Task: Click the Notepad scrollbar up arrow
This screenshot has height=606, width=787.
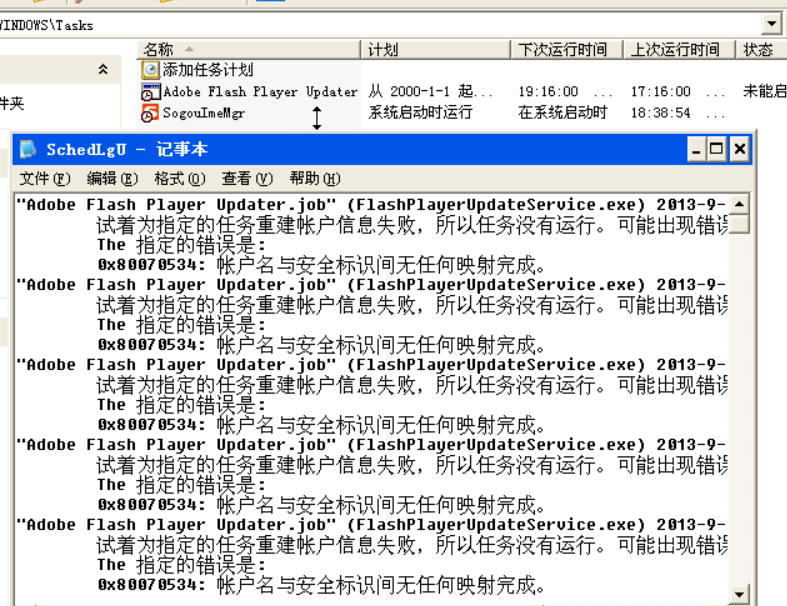Action: pos(739,204)
